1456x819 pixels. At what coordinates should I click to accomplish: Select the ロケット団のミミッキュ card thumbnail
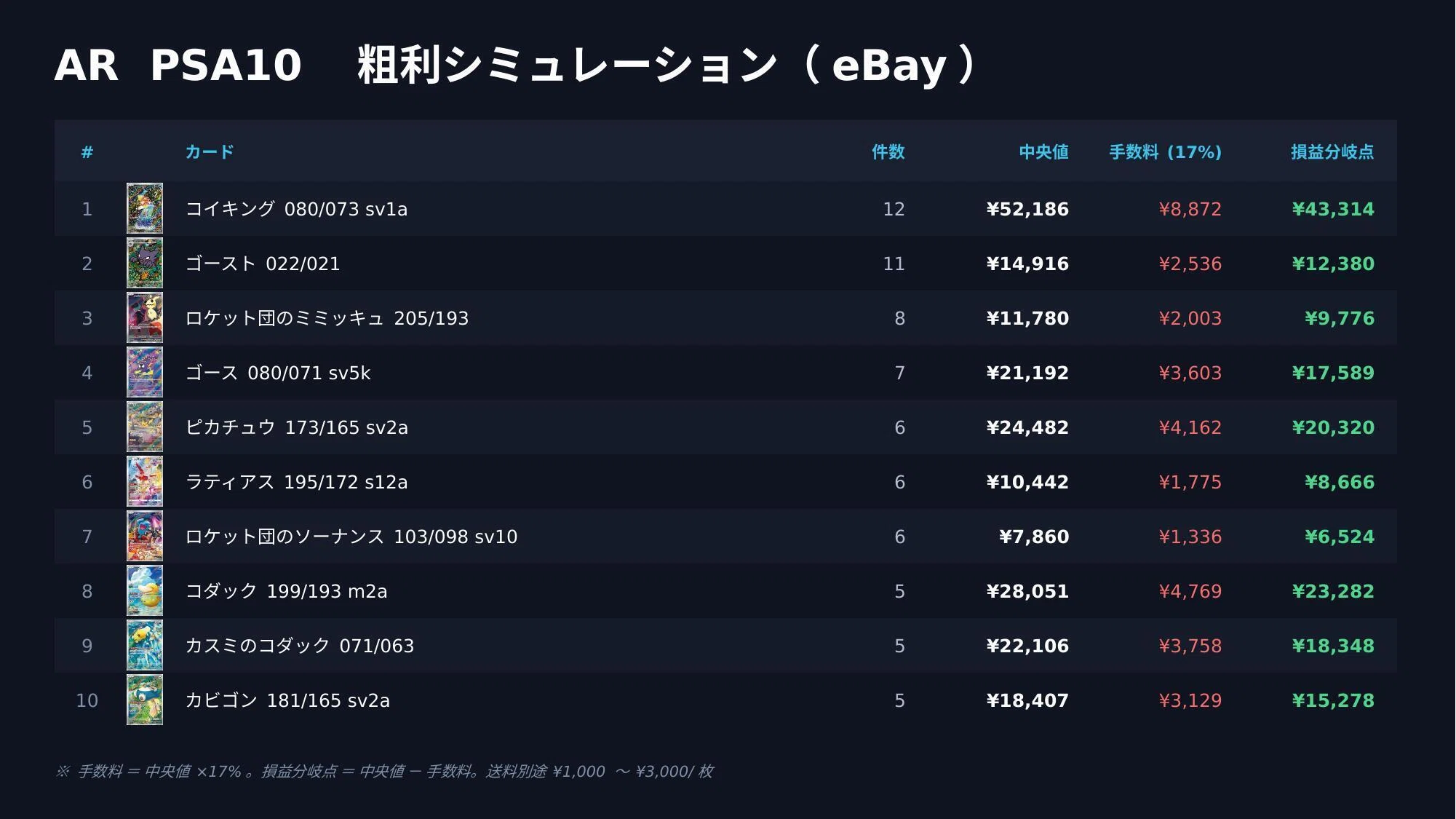click(145, 317)
